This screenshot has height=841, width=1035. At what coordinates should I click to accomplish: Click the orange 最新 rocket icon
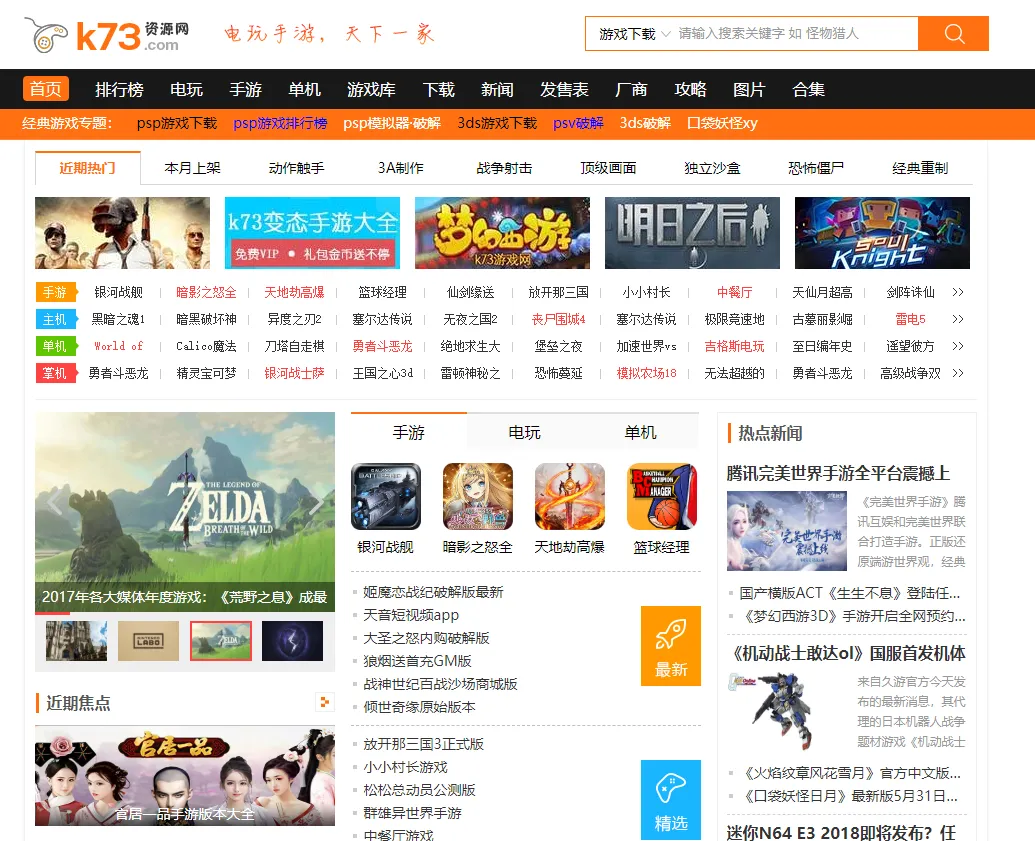point(671,646)
